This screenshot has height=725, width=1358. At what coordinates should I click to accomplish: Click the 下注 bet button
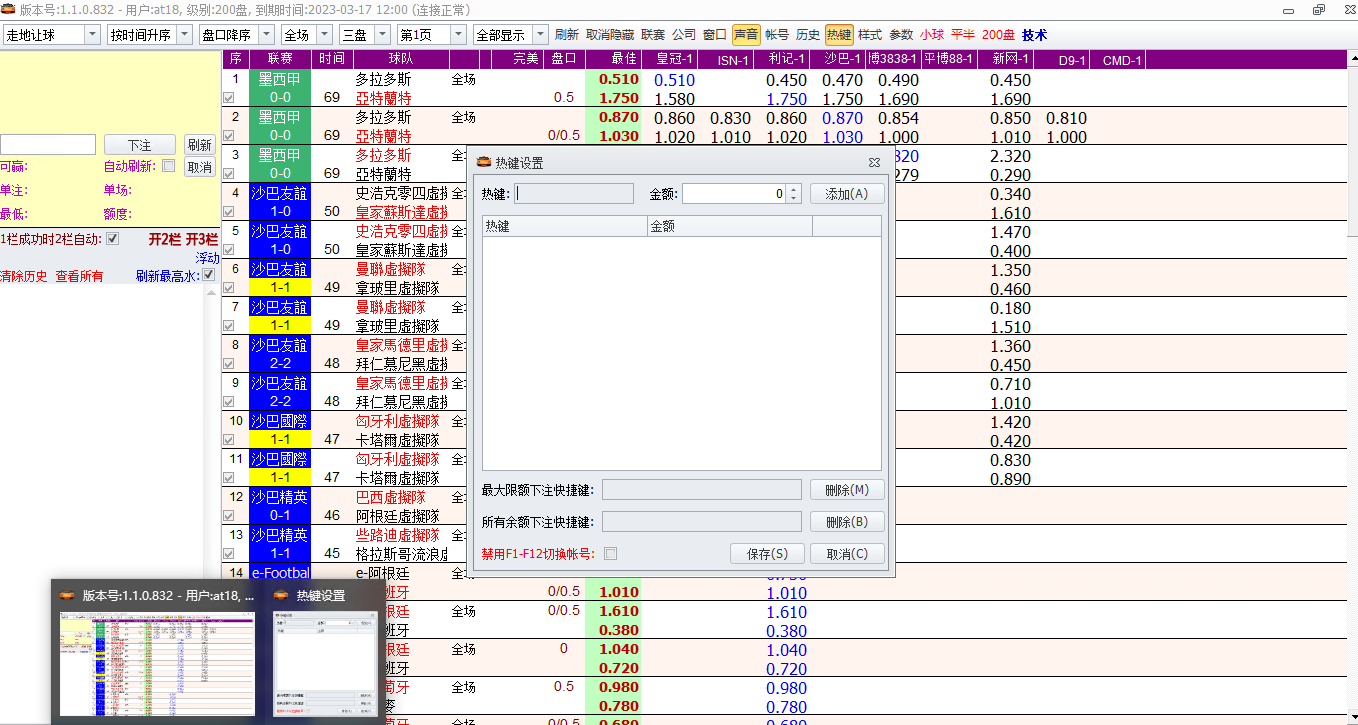pyautogui.click(x=139, y=145)
